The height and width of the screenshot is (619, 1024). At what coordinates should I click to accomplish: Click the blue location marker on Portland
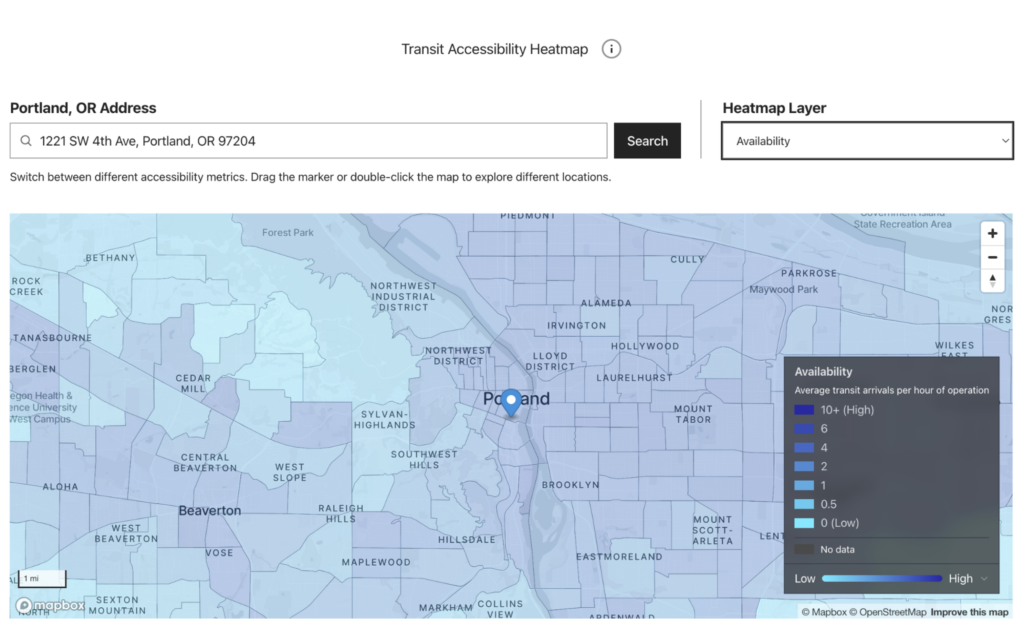click(511, 402)
